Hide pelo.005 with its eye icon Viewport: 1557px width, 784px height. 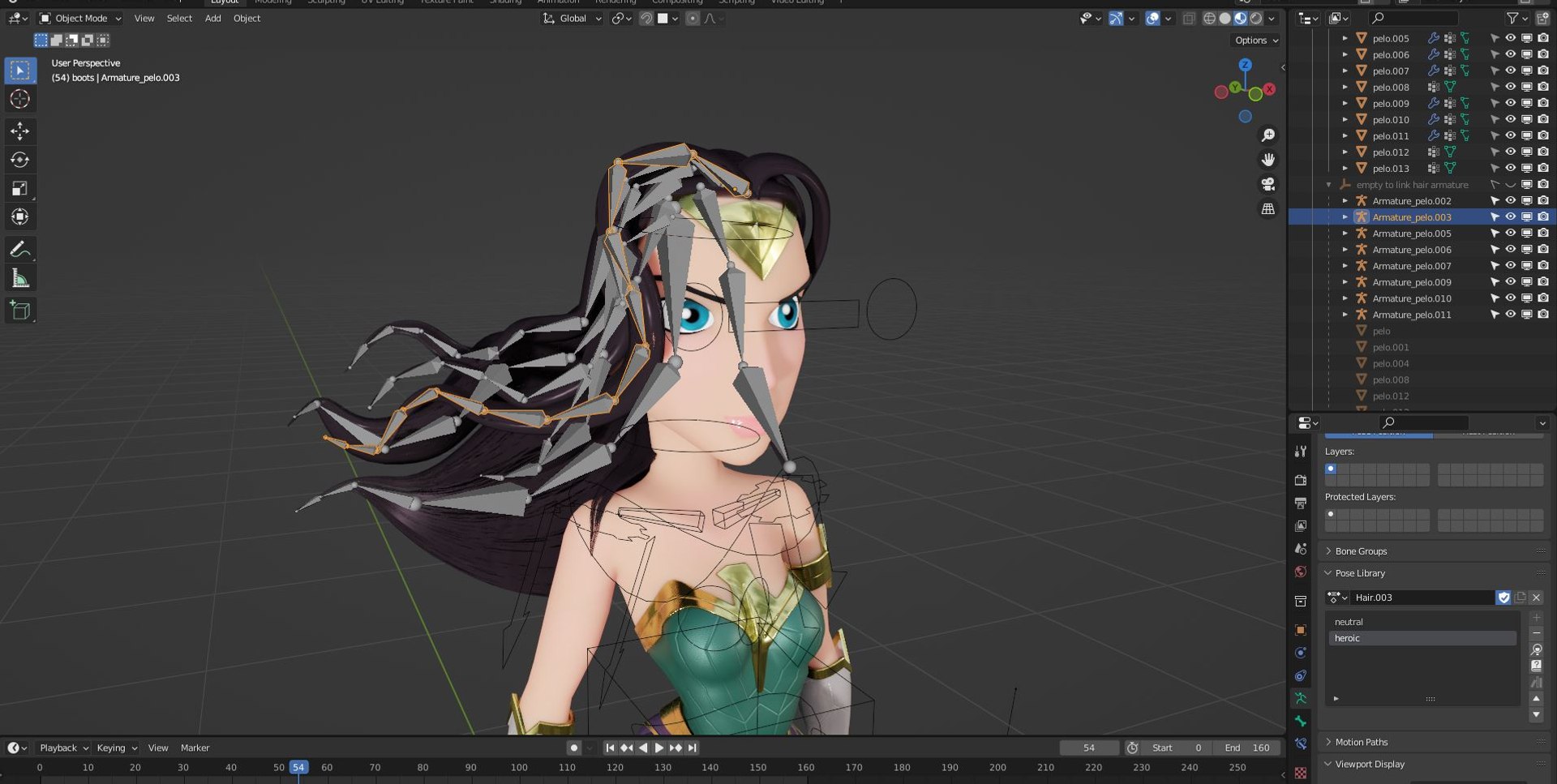coord(1510,38)
